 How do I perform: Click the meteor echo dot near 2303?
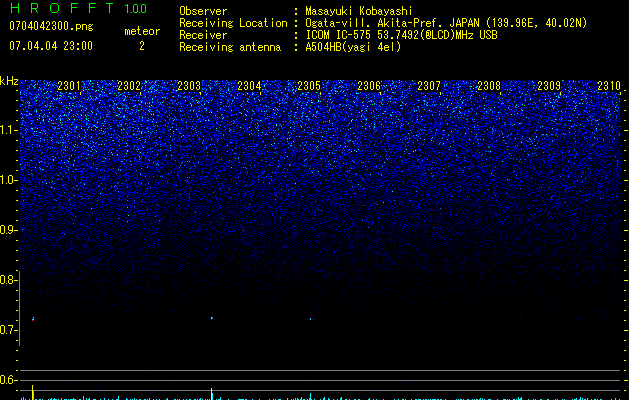pyautogui.click(x=212, y=318)
